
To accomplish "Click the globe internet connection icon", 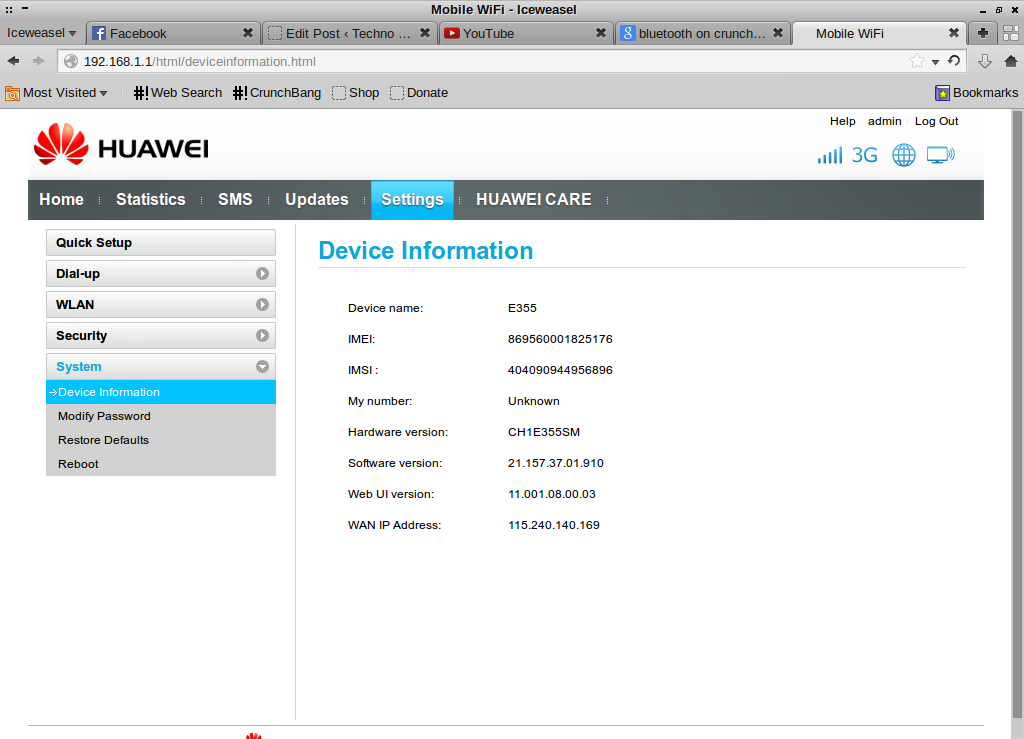I will tap(904, 155).
